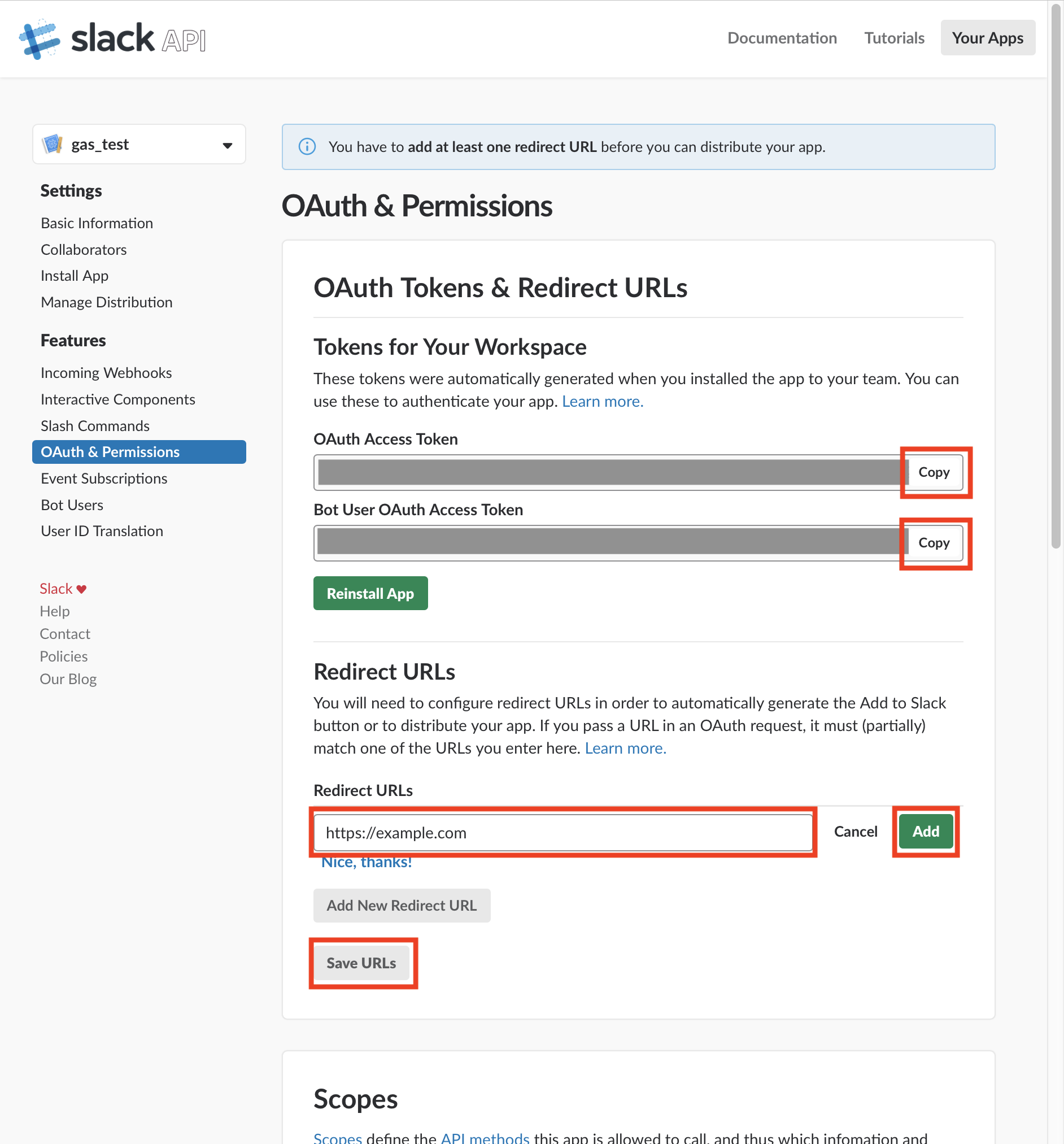Viewport: 1064px width, 1144px height.
Task: Open the Bot Users feature
Action: tap(72, 504)
